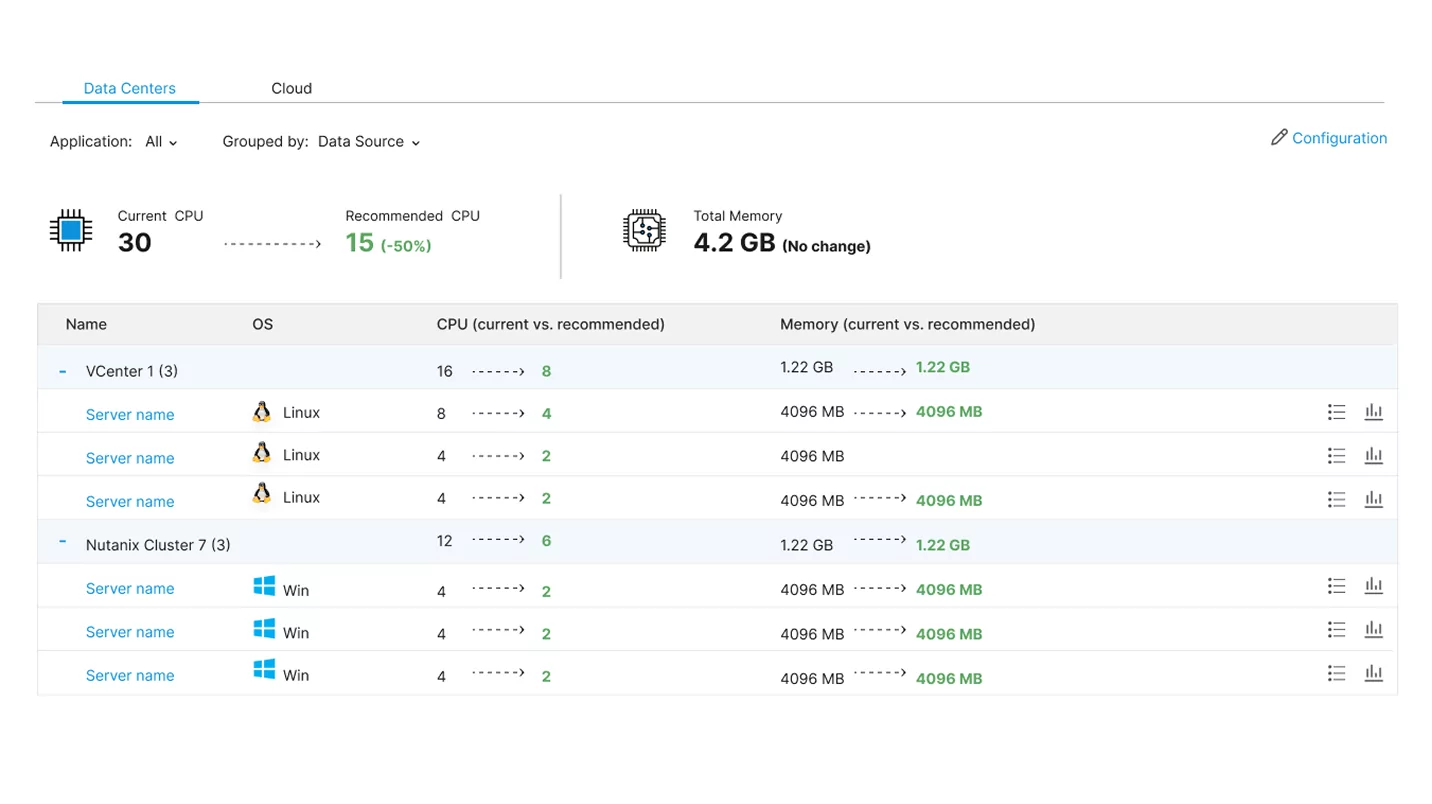The image size is (1432, 804).
Task: Open Server name link in first Win row
Action: click(x=130, y=589)
